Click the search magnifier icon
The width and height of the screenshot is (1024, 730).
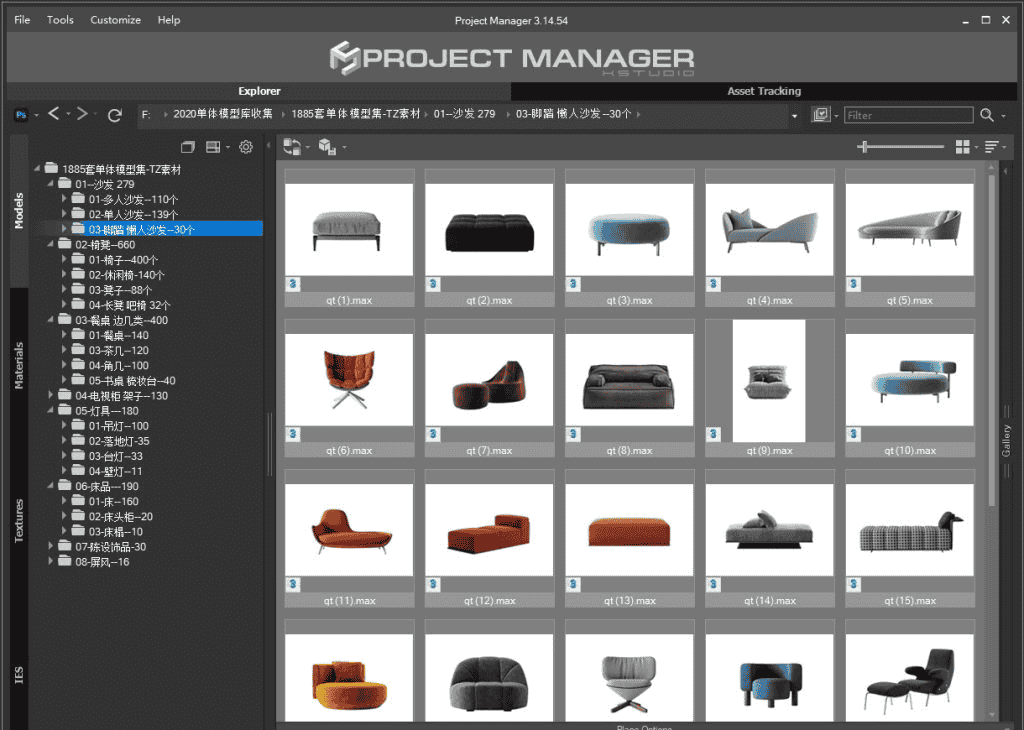(987, 115)
